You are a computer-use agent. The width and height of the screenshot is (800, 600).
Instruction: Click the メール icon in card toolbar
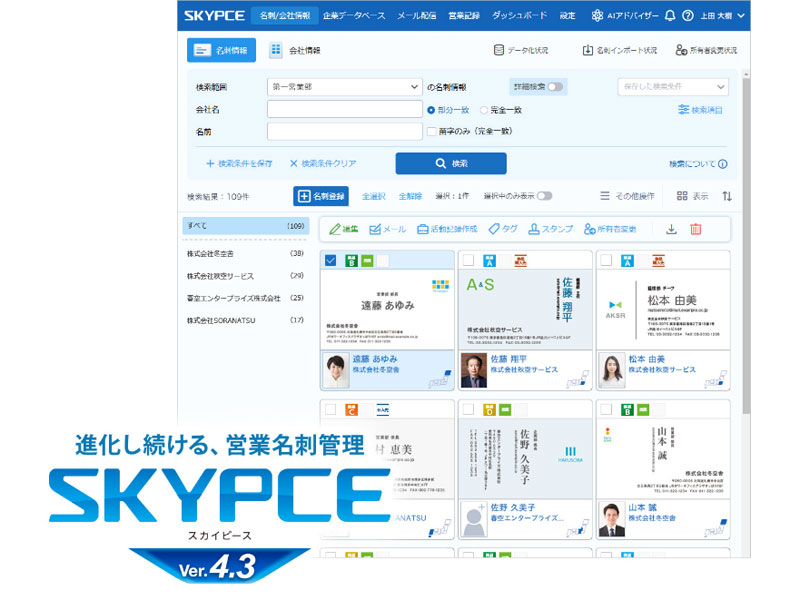point(375,229)
